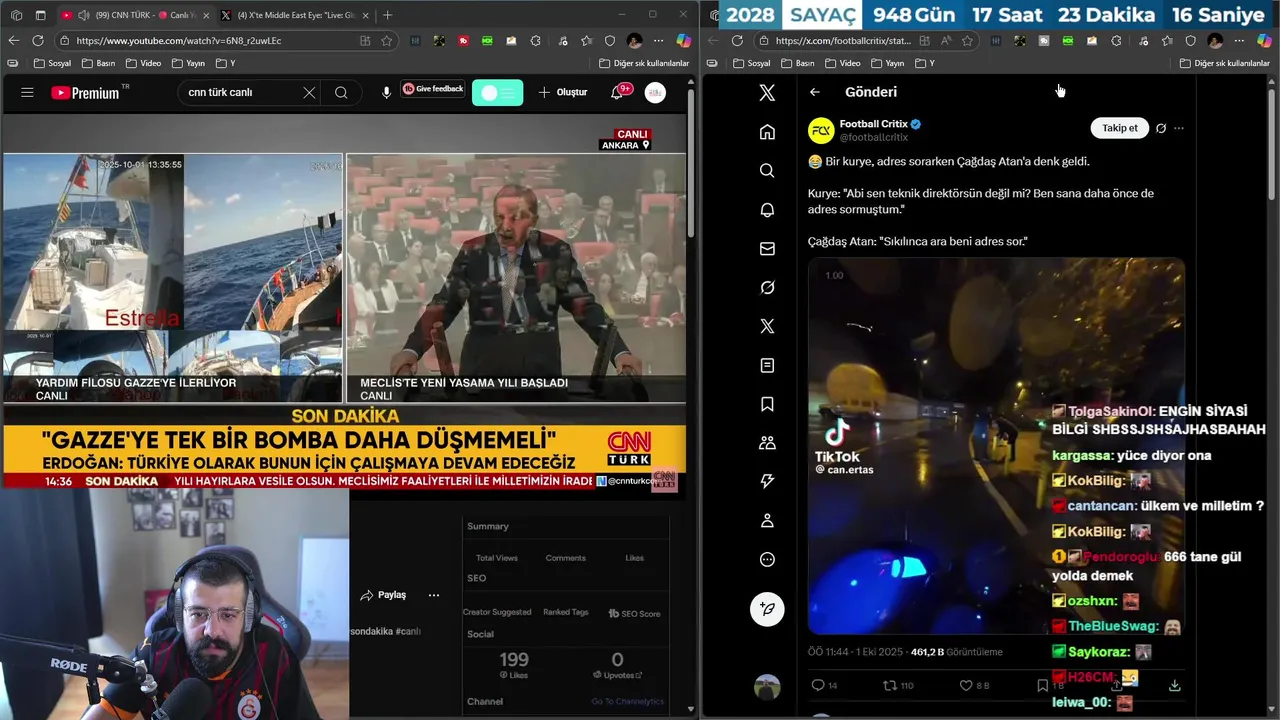The width and height of the screenshot is (1280, 720).
Task: Open X Profile person icon
Action: point(767,521)
